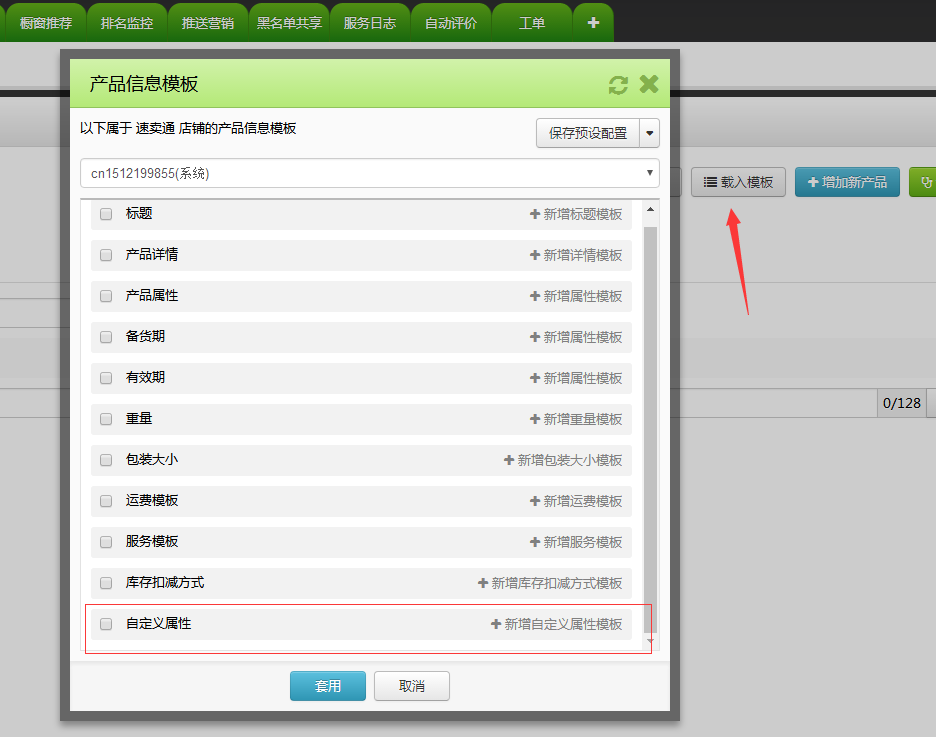Viewport: 936px width, 737px height.
Task: Open 排名监控 tab
Action: (127, 23)
